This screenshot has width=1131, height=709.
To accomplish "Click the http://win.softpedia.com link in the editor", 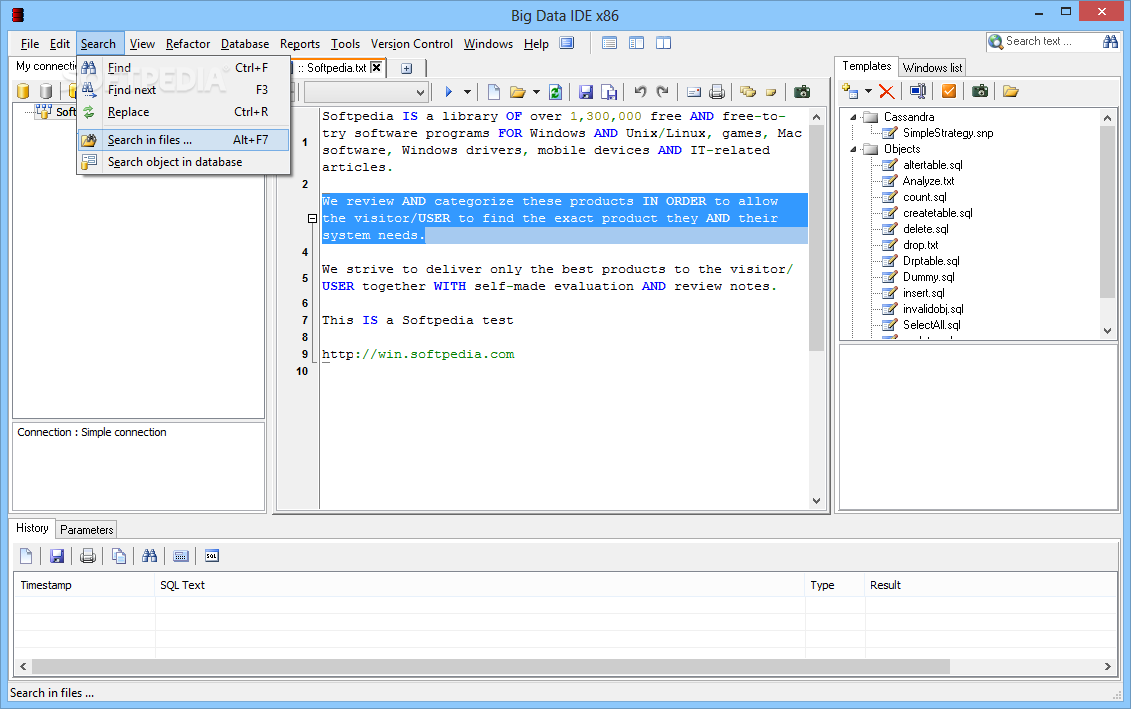I will (418, 354).
